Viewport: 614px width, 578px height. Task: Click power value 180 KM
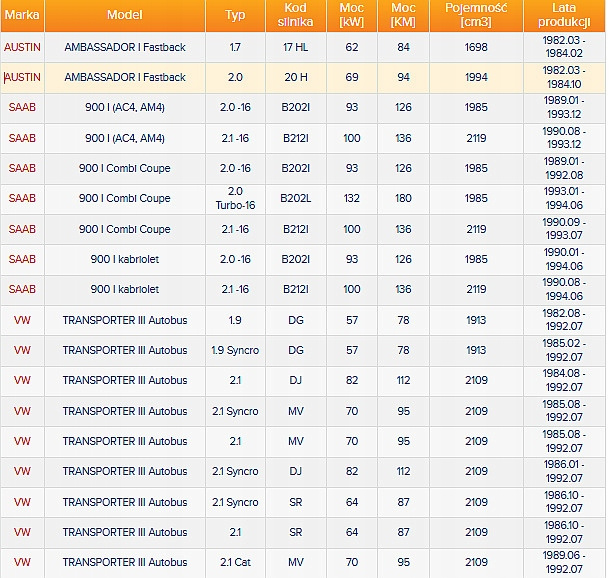[x=403, y=198]
